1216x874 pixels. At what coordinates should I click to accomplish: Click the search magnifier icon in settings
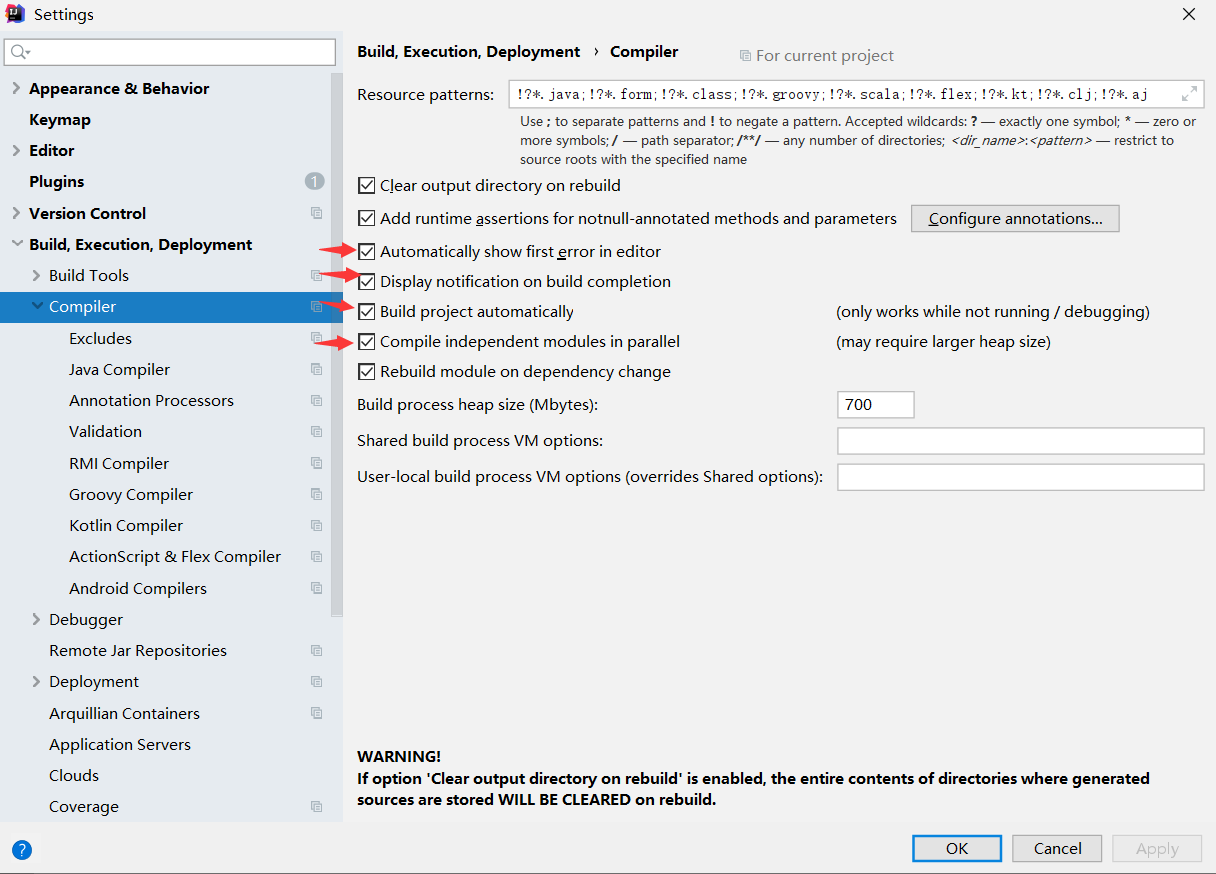[x=20, y=52]
